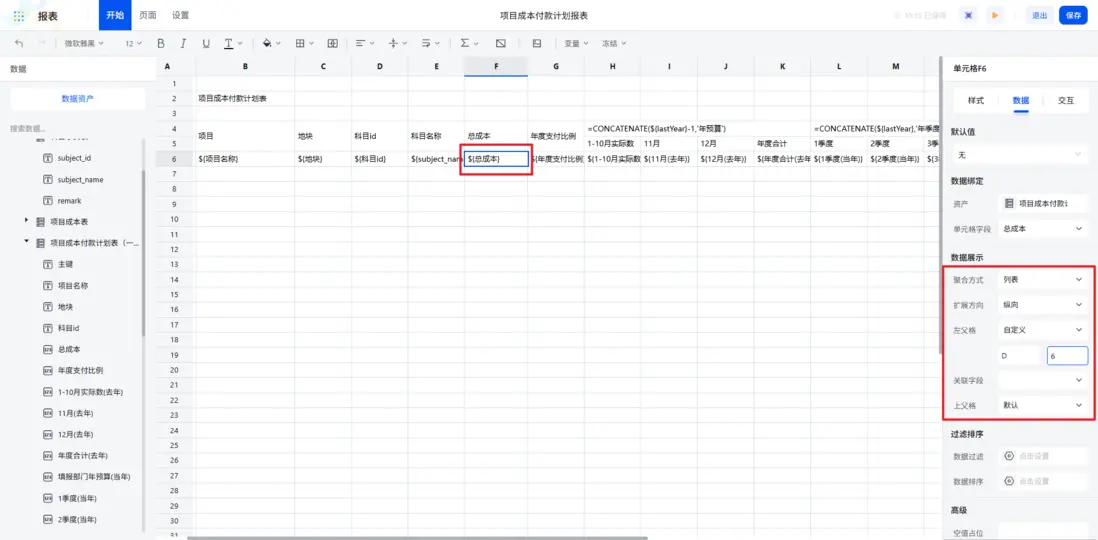
Task: Select the 主键 field in data tree
Action: coord(65,264)
